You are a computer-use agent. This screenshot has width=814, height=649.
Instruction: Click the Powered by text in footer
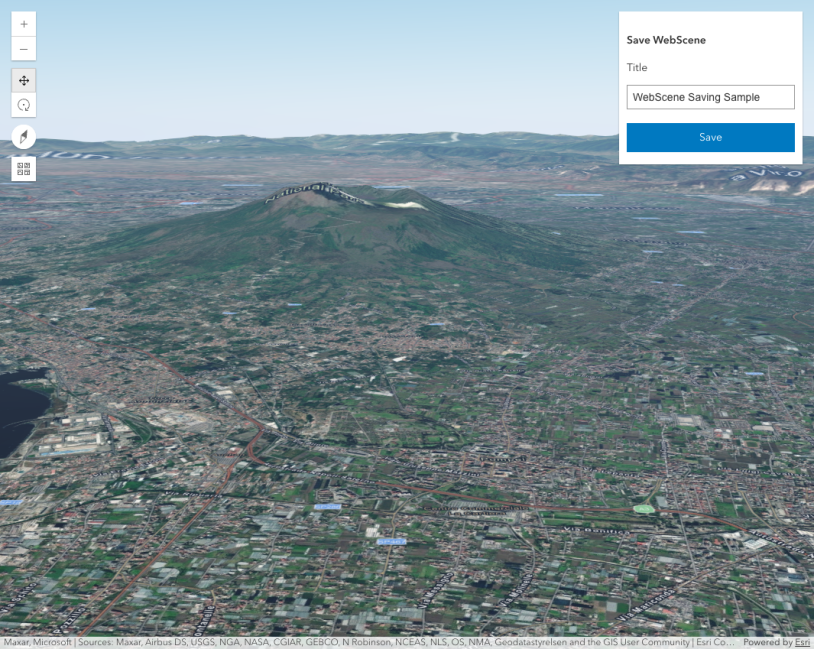pos(768,642)
